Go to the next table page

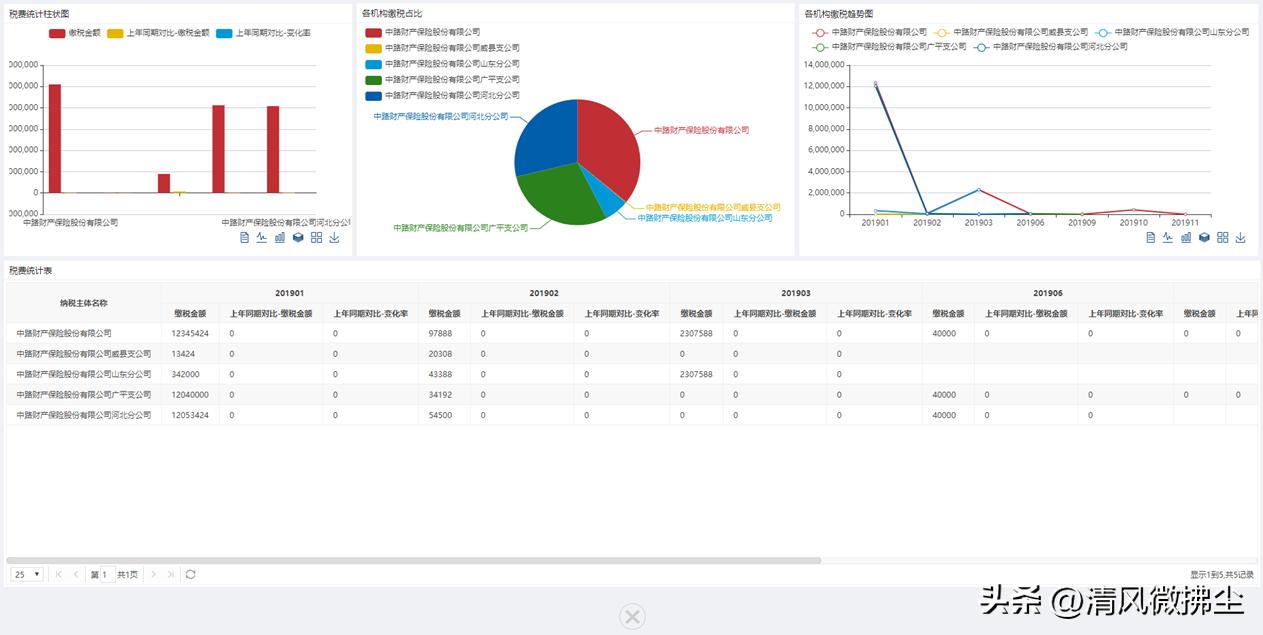point(153,574)
